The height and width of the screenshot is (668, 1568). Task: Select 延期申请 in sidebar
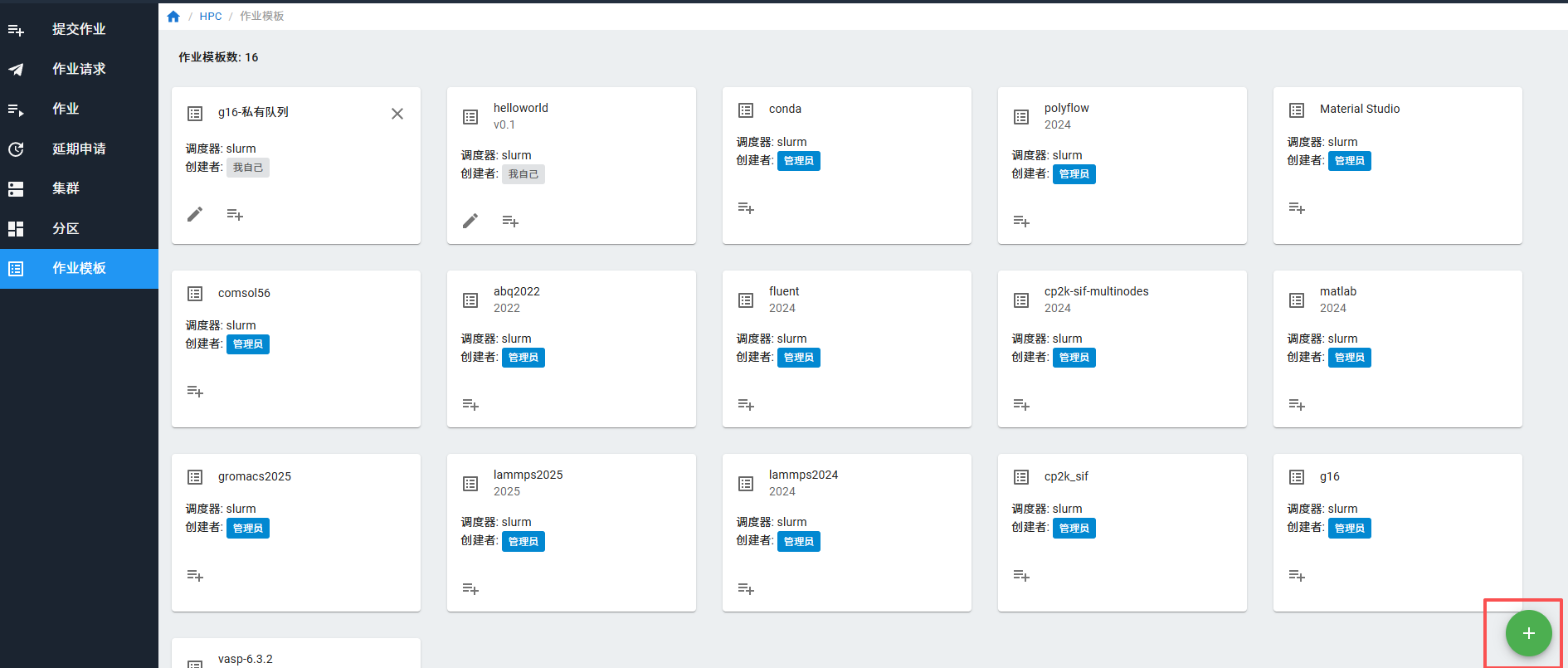[x=79, y=149]
